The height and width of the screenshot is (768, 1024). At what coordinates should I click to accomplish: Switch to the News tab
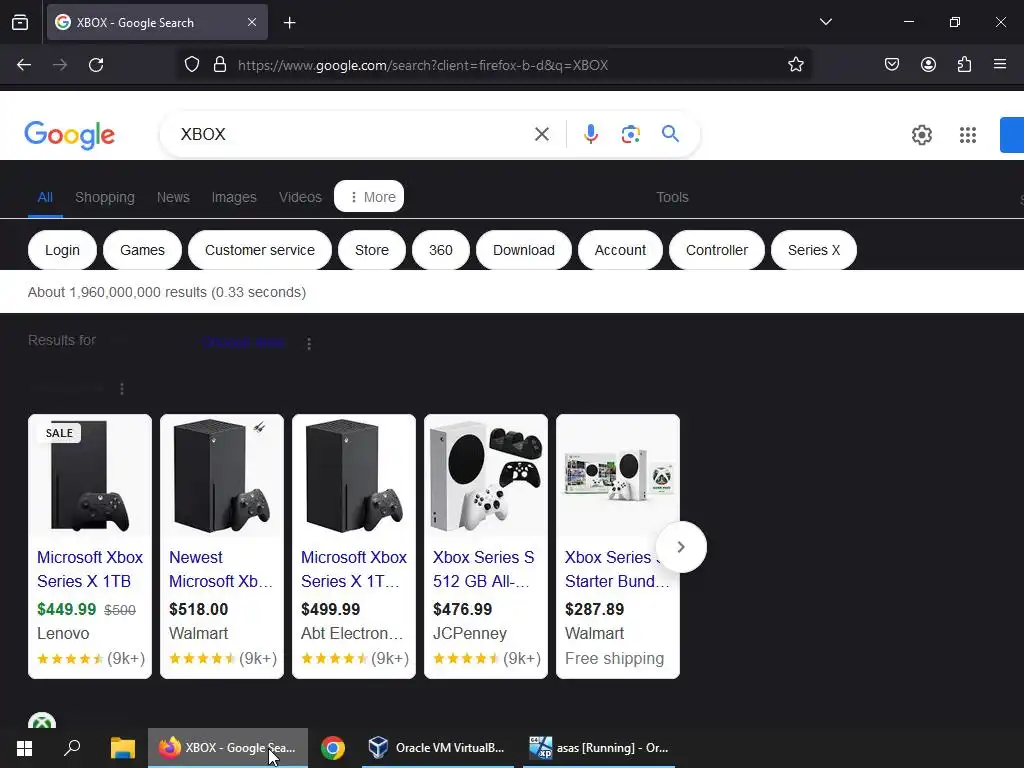(x=173, y=197)
